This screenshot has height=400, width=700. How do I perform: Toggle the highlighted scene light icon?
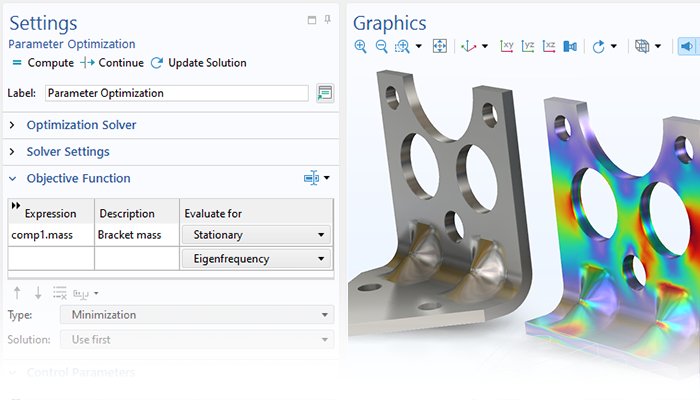tap(688, 46)
